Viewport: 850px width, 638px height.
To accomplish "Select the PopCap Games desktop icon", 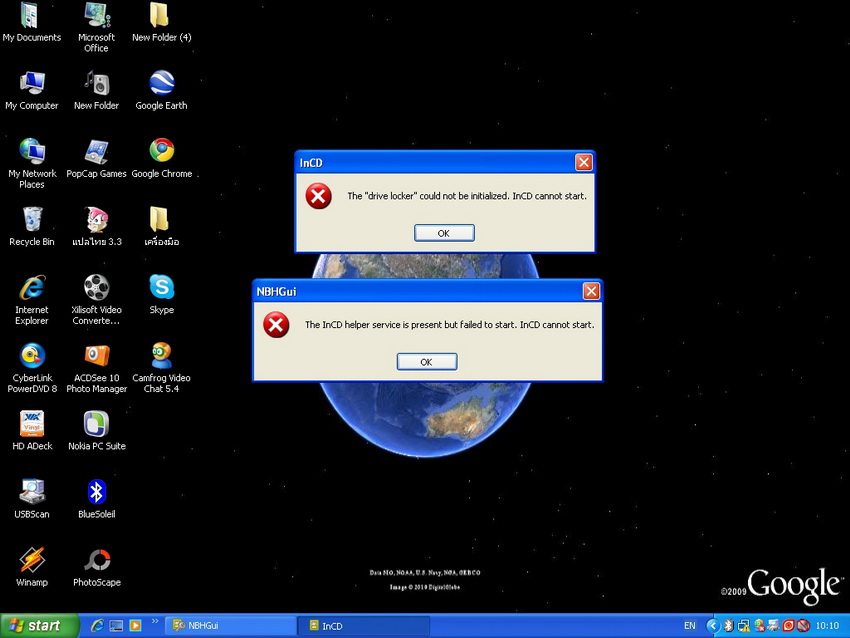I will coord(96,159).
